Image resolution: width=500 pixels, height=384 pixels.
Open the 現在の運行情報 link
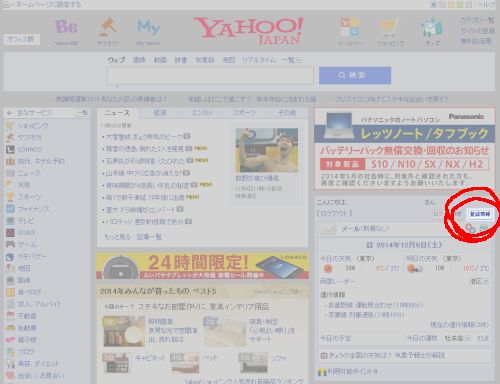459,324
